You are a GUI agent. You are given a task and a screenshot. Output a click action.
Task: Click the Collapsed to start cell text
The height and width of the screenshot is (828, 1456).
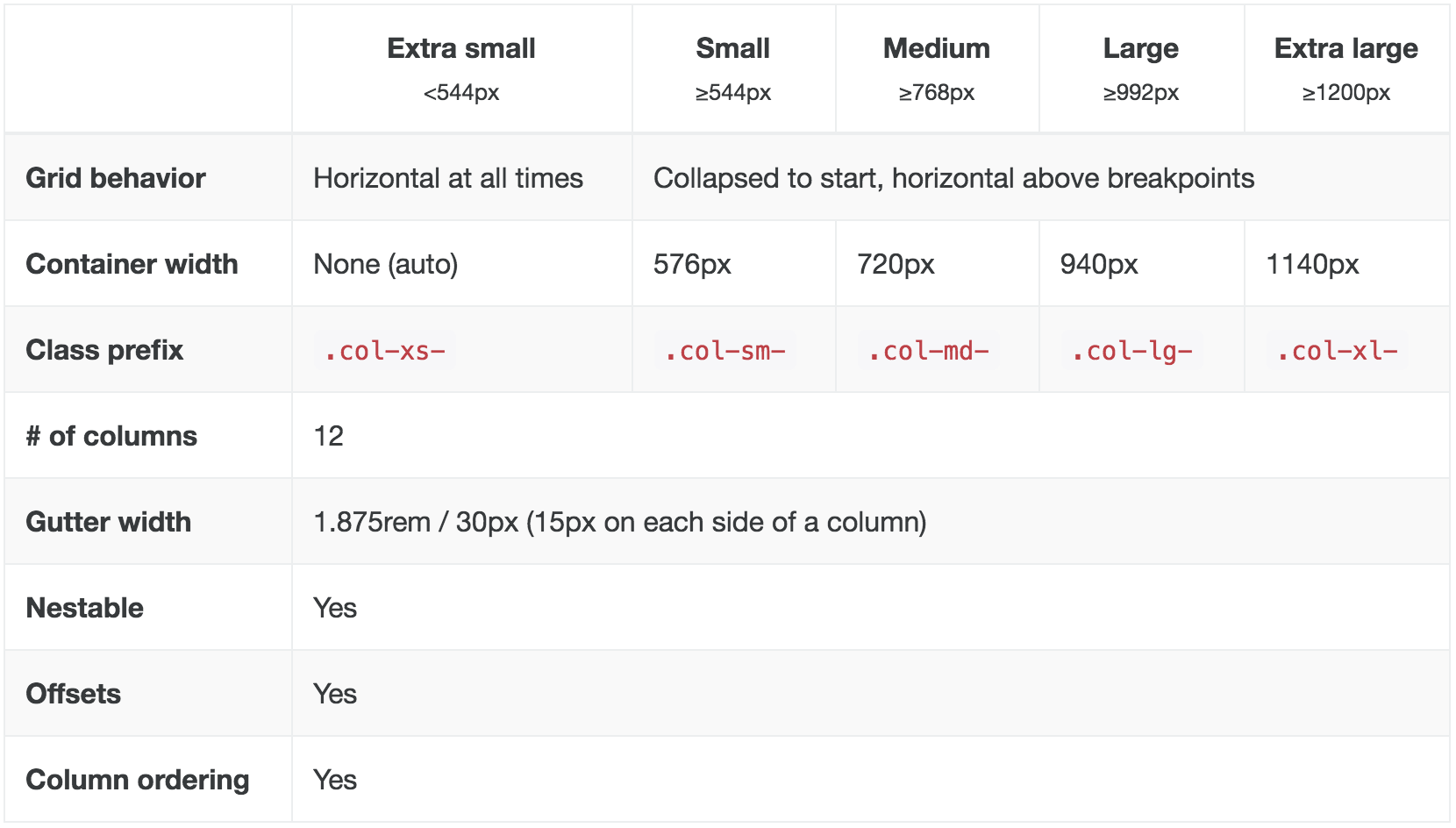[x=954, y=178]
